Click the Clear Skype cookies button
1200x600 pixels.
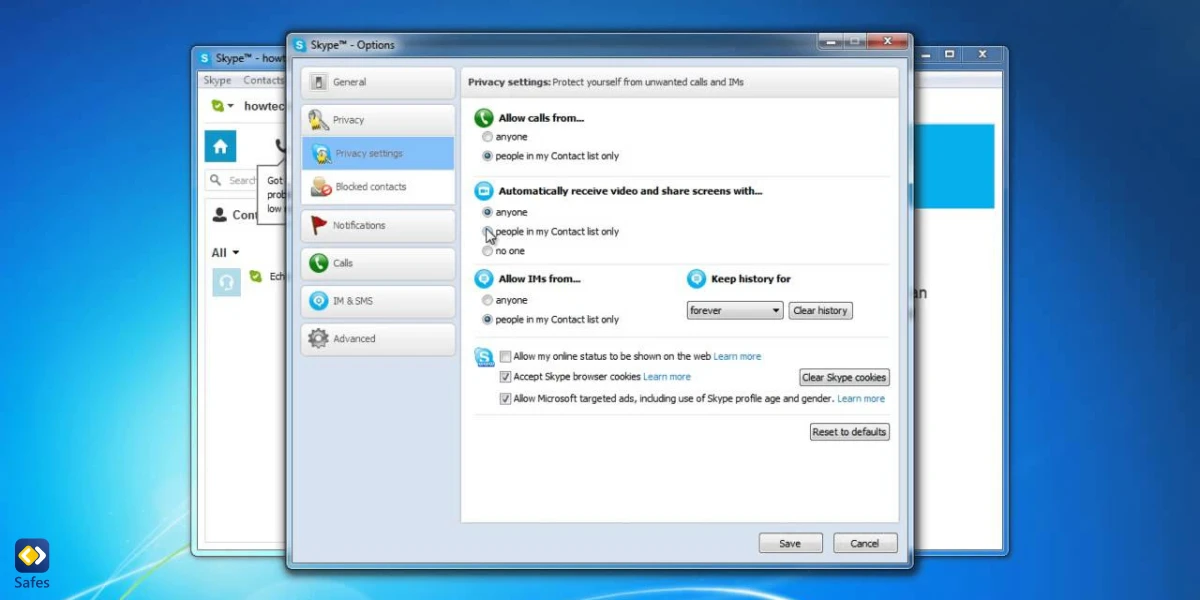click(844, 378)
